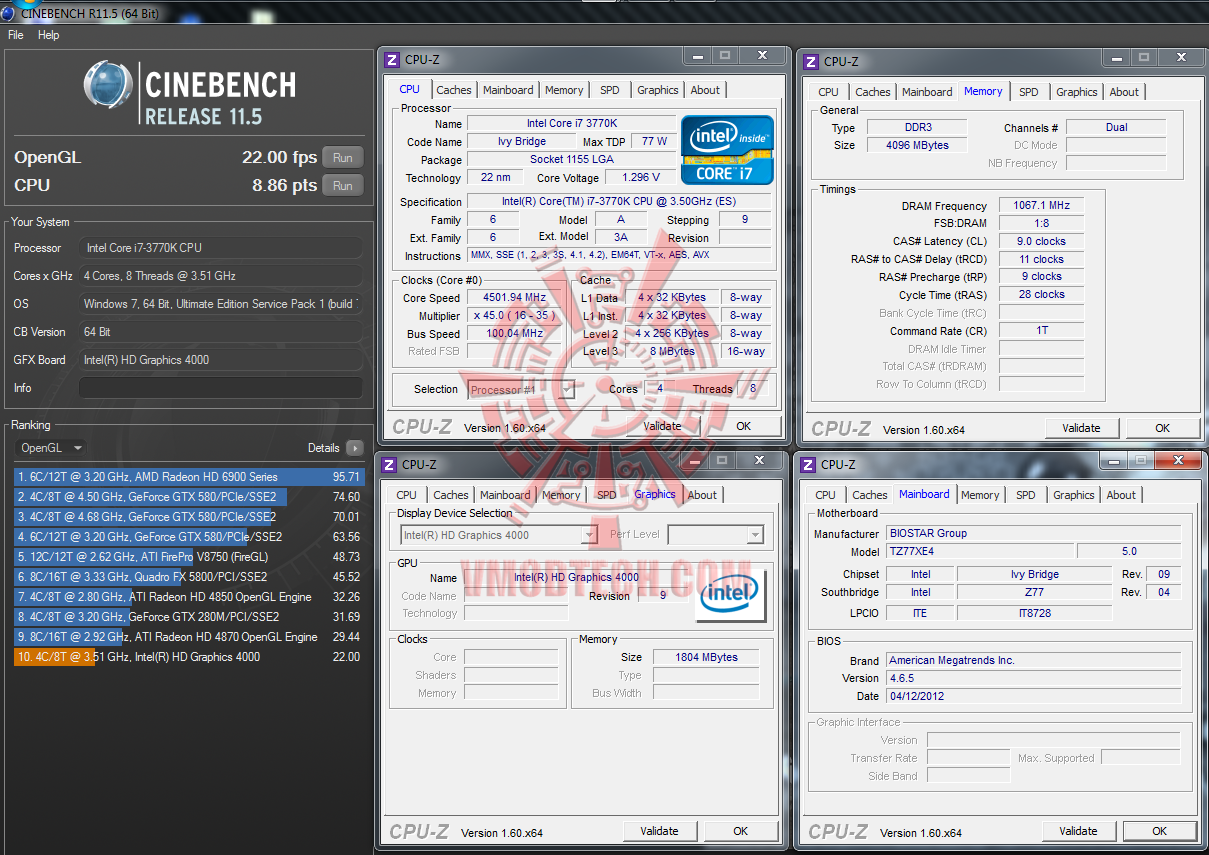Click the DRAM Frequency value 1067.1 MHz
Image resolution: width=1209 pixels, height=855 pixels.
tap(1041, 205)
